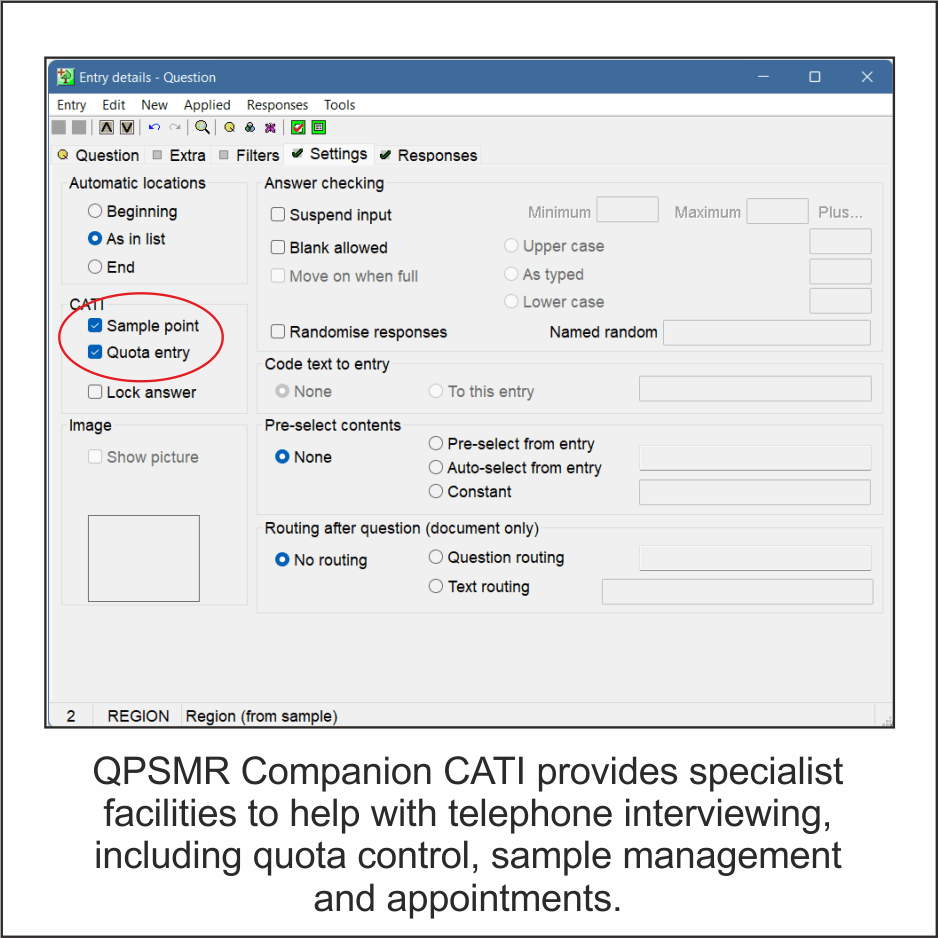
Task: Click the Constant value input field
Action: pyautogui.click(x=754, y=492)
